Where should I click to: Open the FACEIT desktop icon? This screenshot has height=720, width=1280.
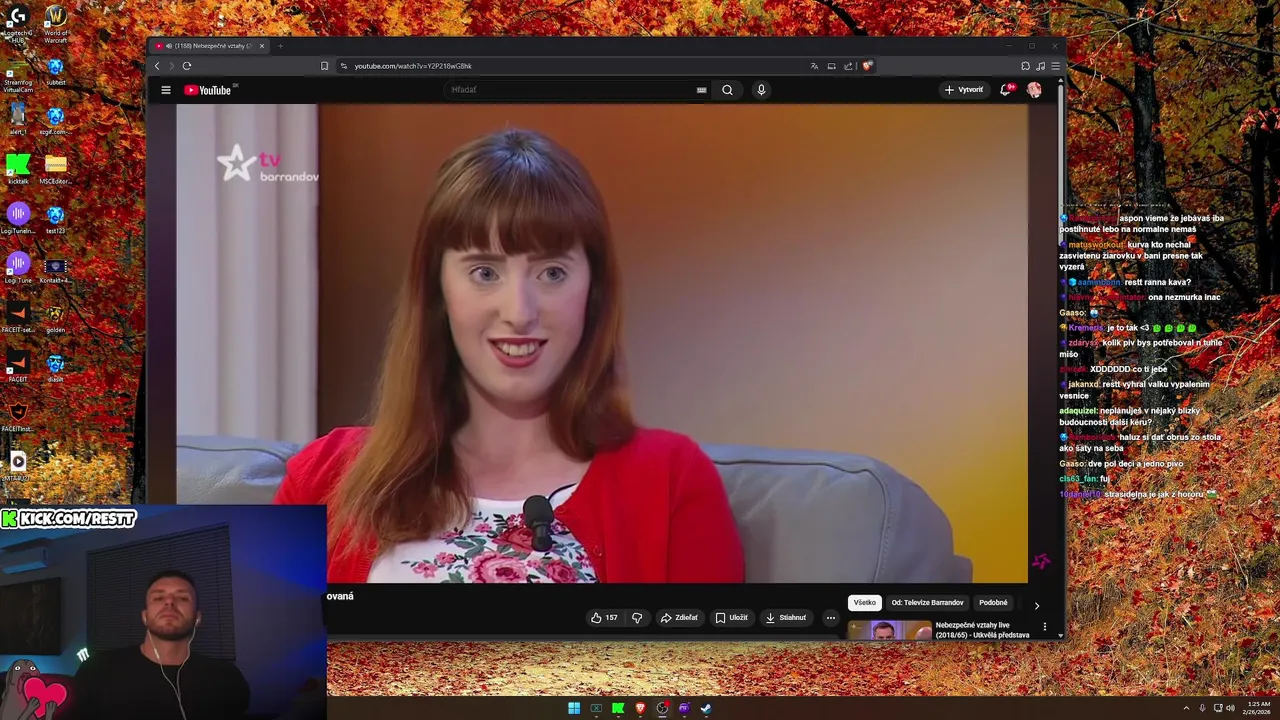17,367
